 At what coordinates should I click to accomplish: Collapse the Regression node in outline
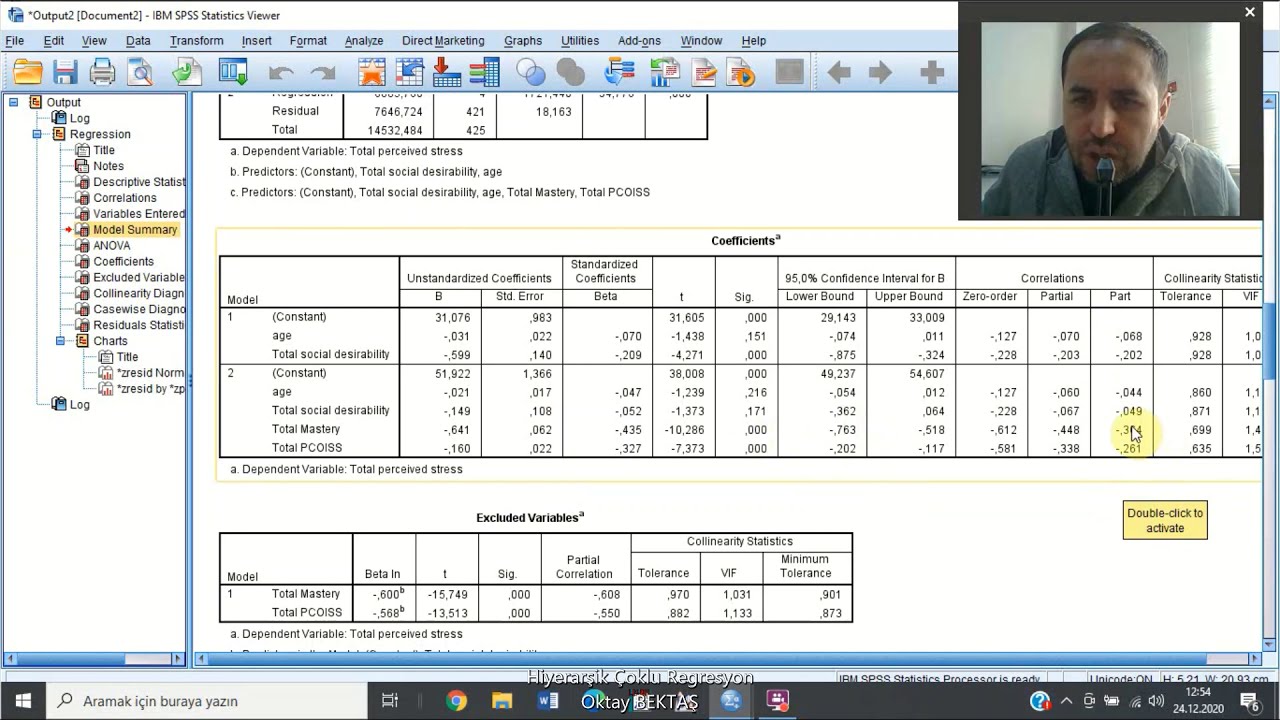coord(37,134)
